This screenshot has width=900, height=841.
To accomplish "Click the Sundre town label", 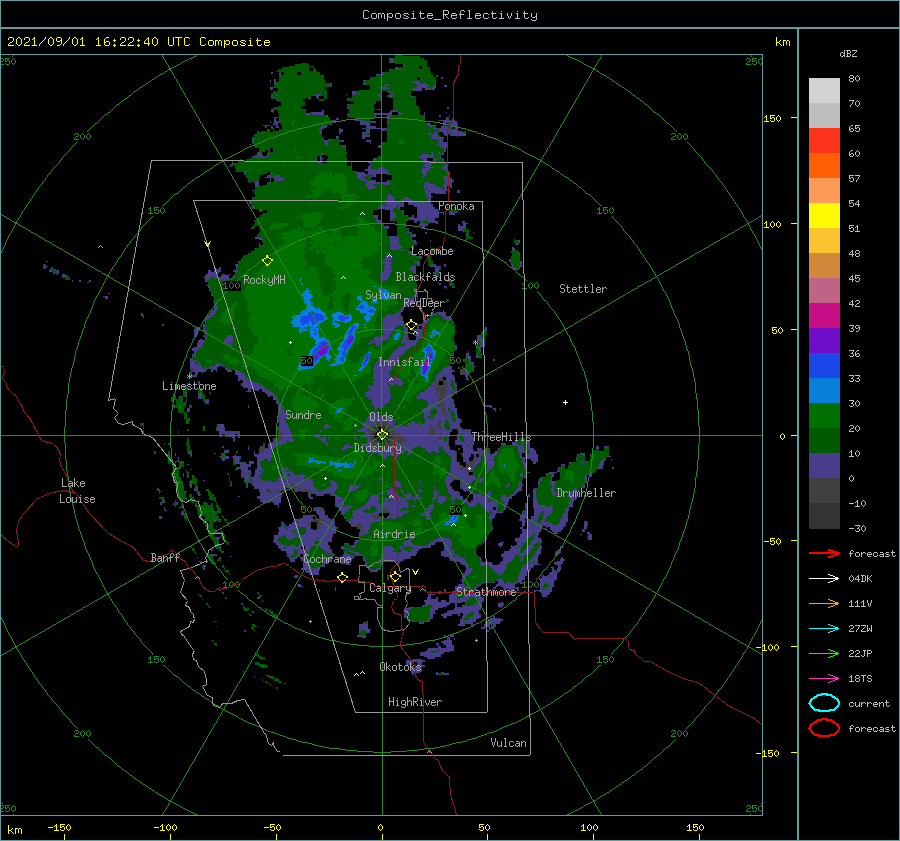I will pos(303,414).
